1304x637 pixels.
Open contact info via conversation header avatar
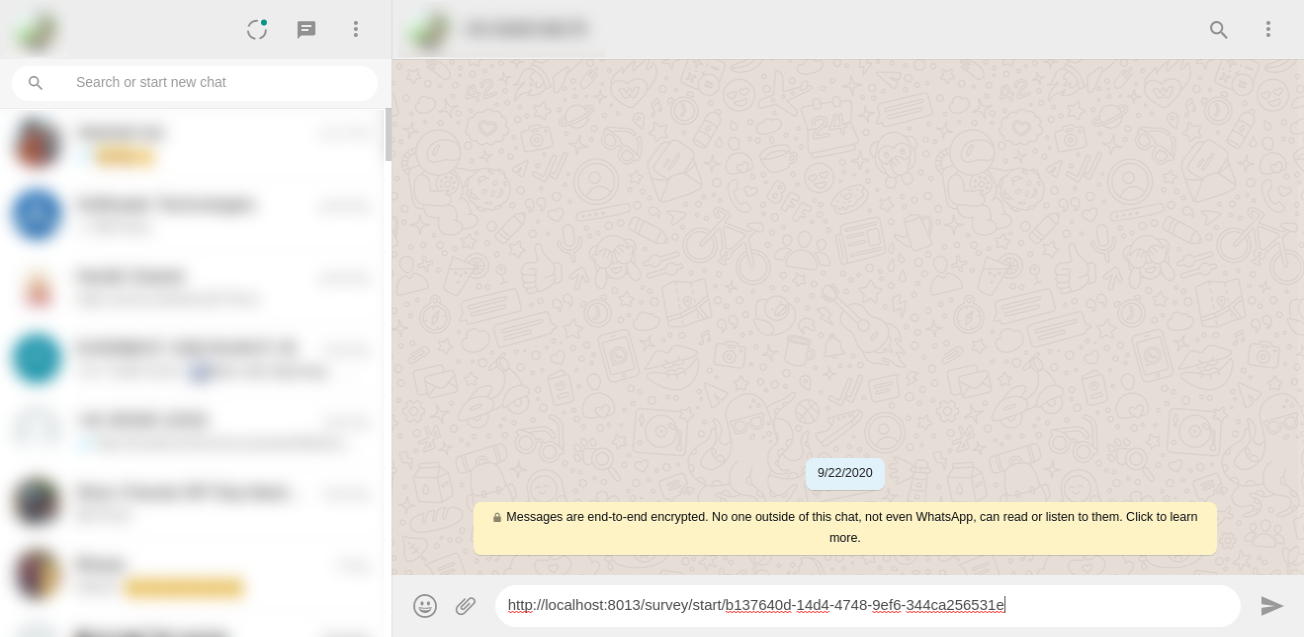coord(429,30)
